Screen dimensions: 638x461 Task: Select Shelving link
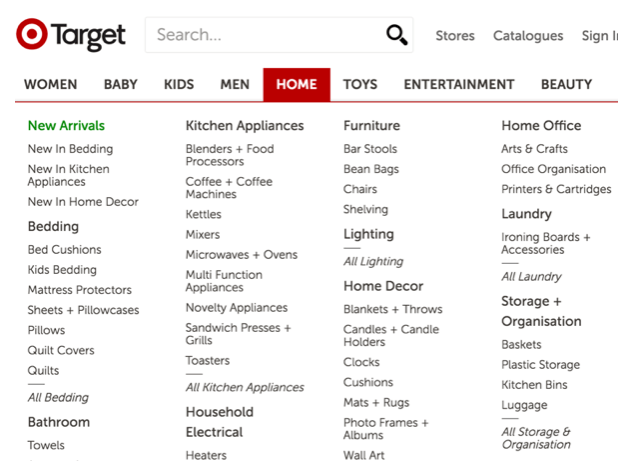[x=366, y=210]
